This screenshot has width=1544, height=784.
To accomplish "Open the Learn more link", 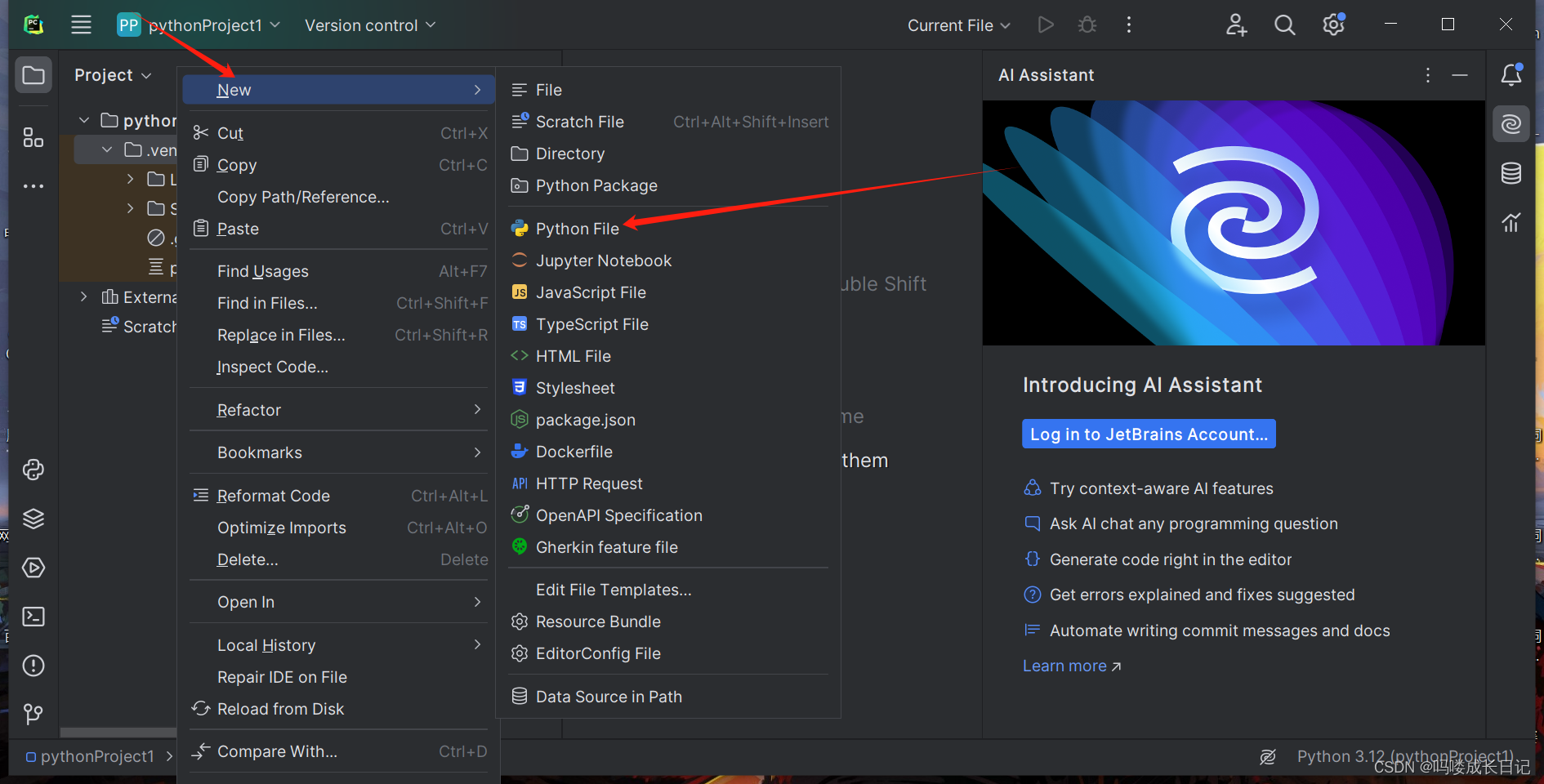I will (1072, 666).
